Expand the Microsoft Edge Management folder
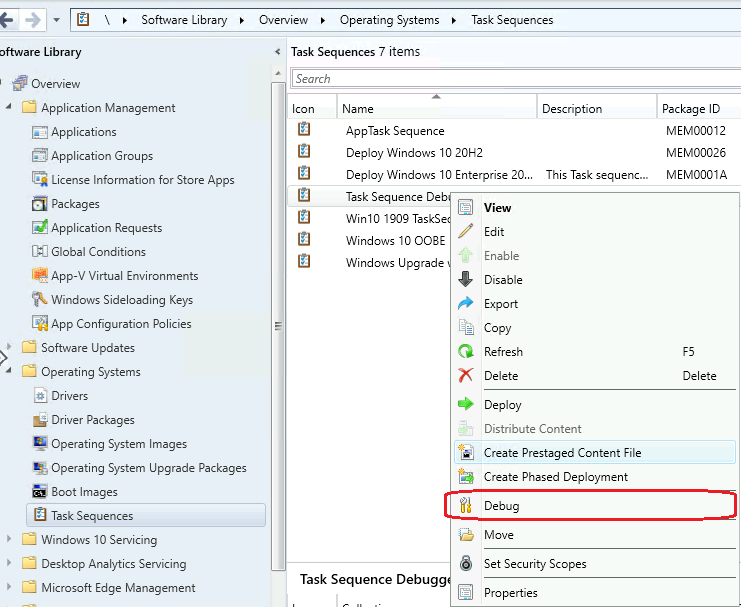The image size is (741, 607). (9, 587)
